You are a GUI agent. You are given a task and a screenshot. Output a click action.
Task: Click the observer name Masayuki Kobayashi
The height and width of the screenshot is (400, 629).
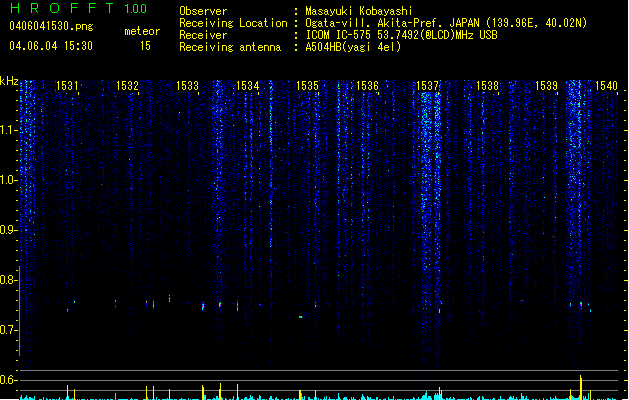coord(359,11)
